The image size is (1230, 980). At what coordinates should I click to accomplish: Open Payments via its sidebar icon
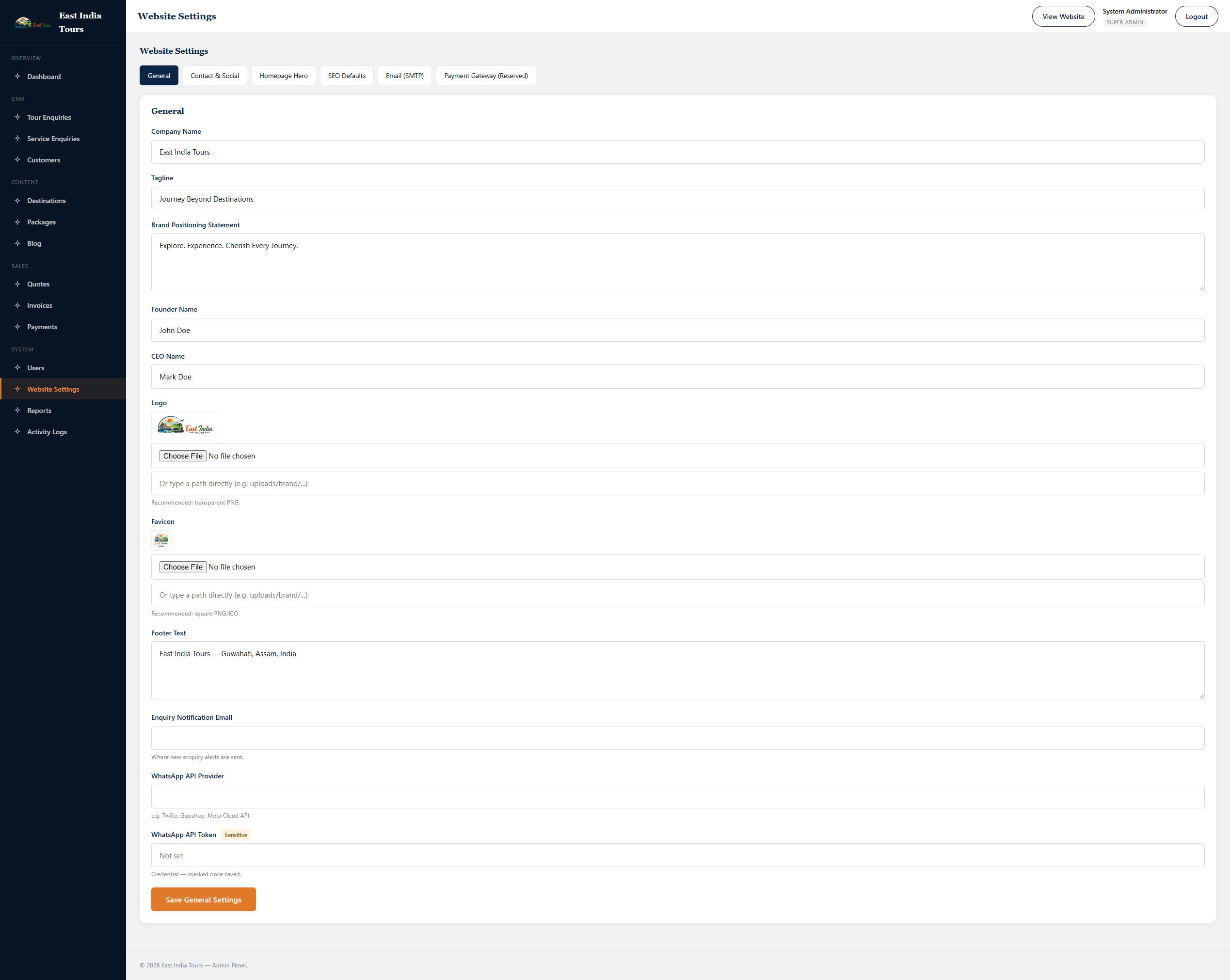[17, 327]
